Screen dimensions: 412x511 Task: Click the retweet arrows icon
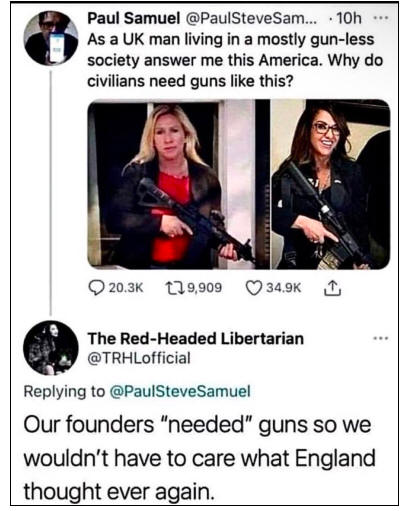175,288
